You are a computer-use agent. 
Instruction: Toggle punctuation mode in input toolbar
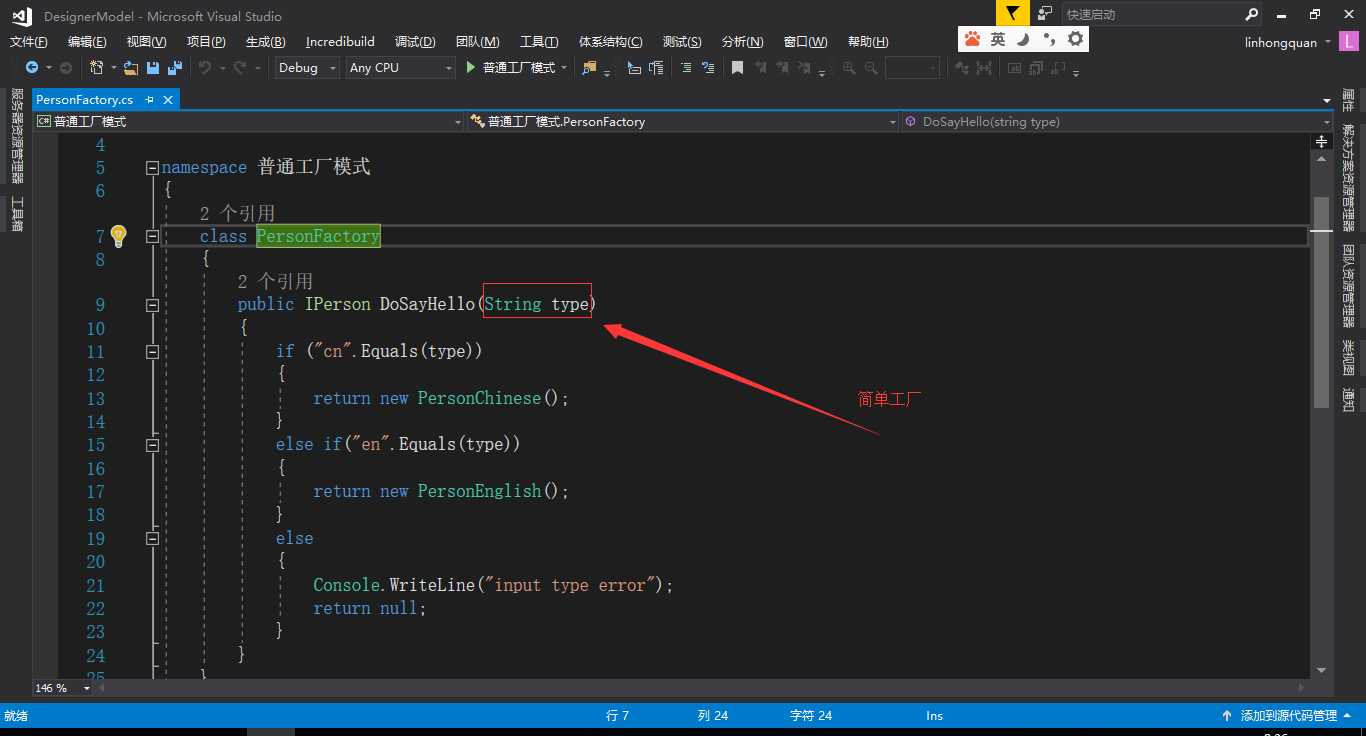pos(1048,39)
